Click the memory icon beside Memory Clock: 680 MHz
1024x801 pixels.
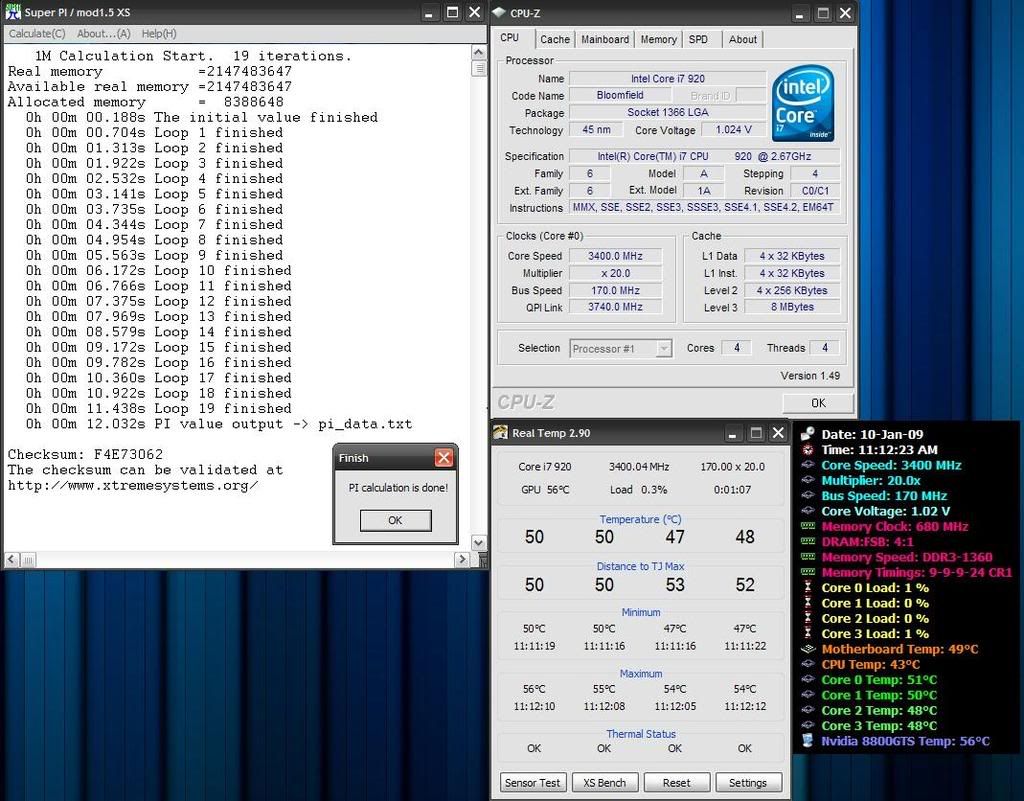(x=808, y=526)
